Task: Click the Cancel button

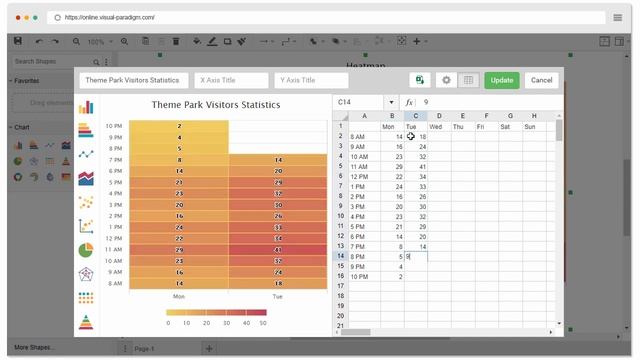Action: click(541, 80)
